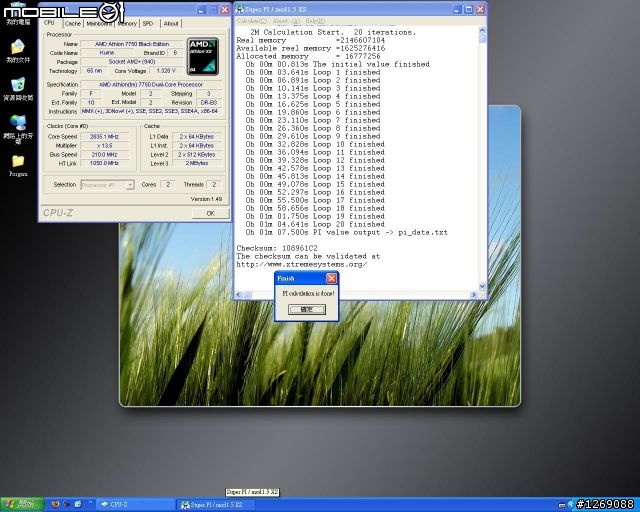The image size is (640, 512).
Task: Click the third quick launch icon in taskbar
Action: coord(78,504)
